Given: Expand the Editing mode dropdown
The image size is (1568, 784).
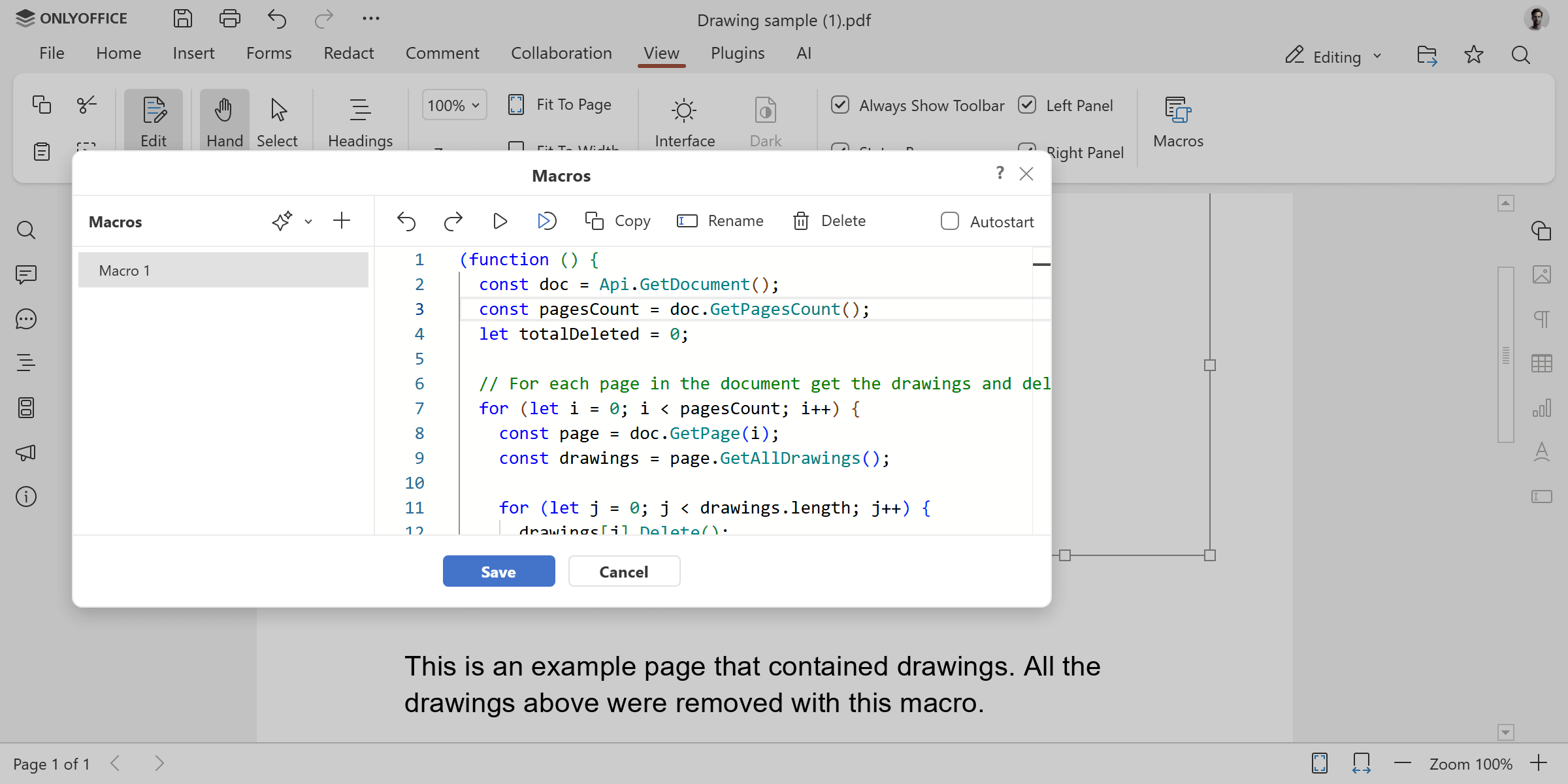Looking at the screenshot, I should (1333, 56).
